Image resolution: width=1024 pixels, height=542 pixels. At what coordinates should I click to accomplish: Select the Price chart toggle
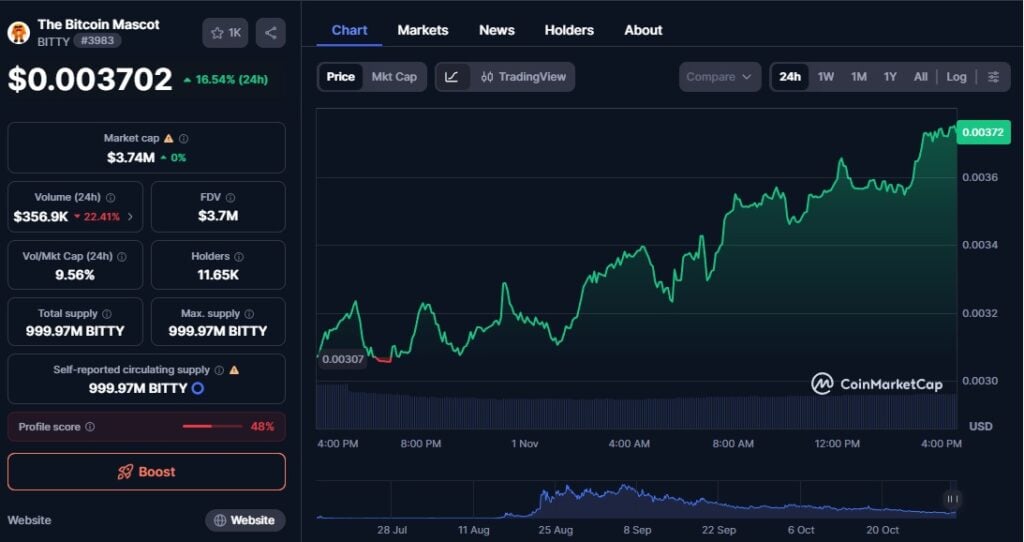pyautogui.click(x=340, y=77)
